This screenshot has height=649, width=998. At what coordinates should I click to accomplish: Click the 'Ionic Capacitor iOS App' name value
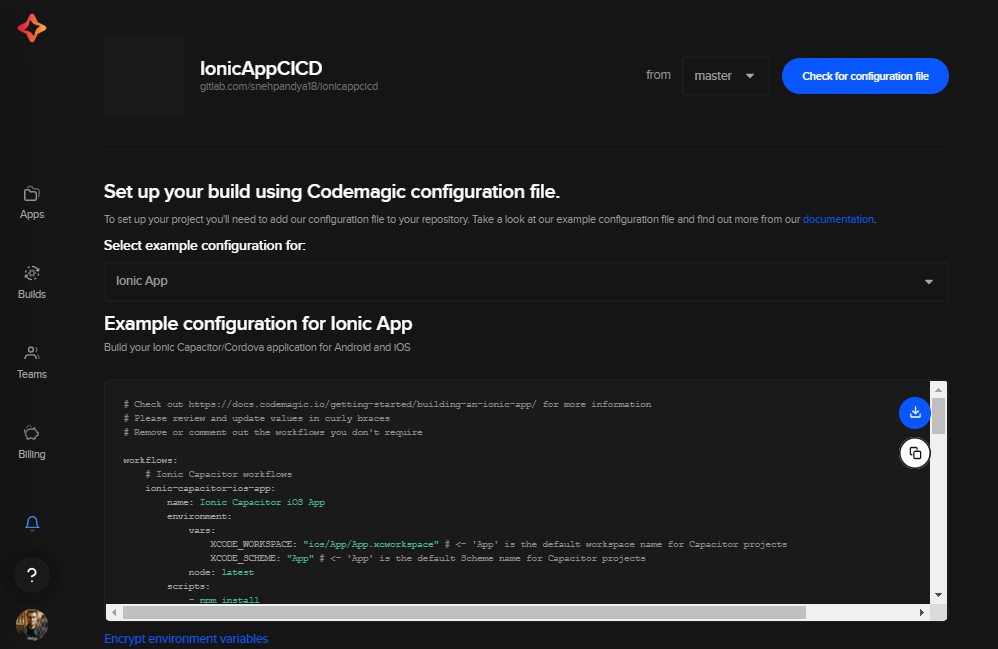point(262,502)
